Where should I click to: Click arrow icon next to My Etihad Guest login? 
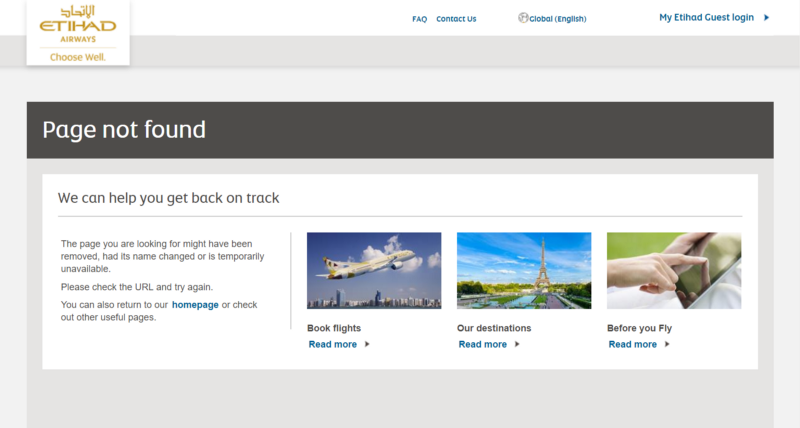[x=766, y=17]
